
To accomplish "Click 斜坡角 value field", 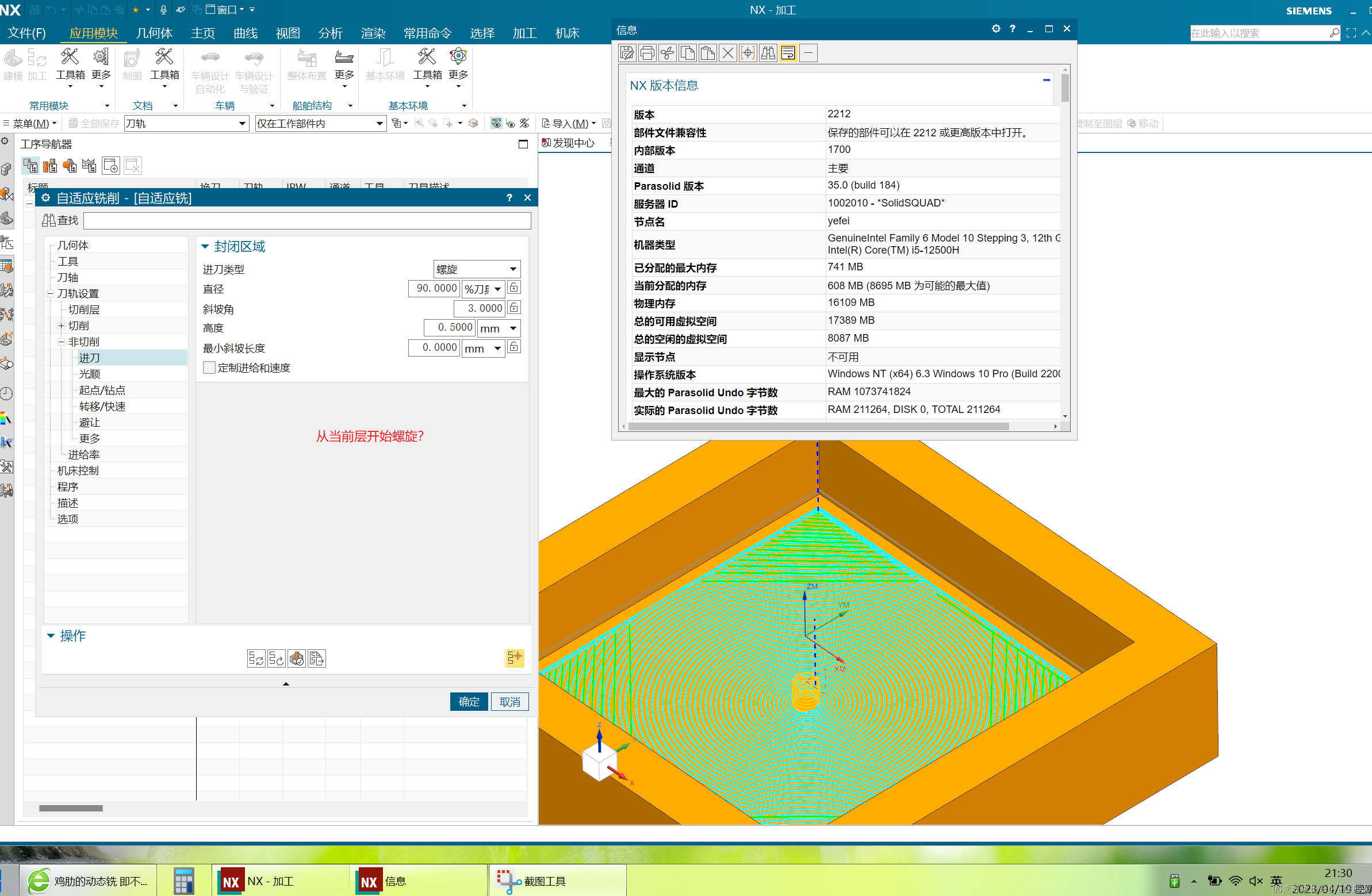I will click(x=479, y=308).
